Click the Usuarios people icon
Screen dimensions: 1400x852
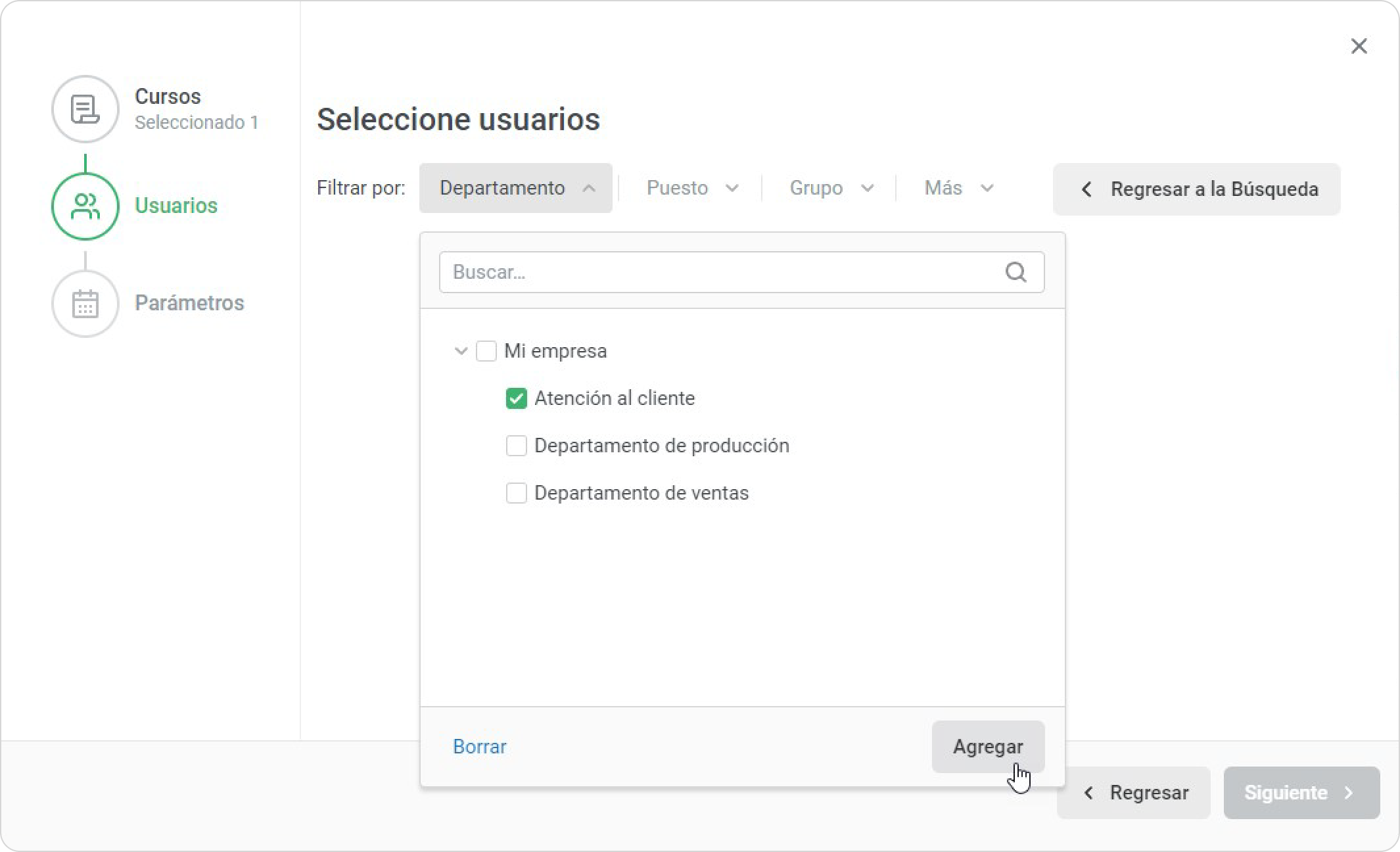coord(85,206)
